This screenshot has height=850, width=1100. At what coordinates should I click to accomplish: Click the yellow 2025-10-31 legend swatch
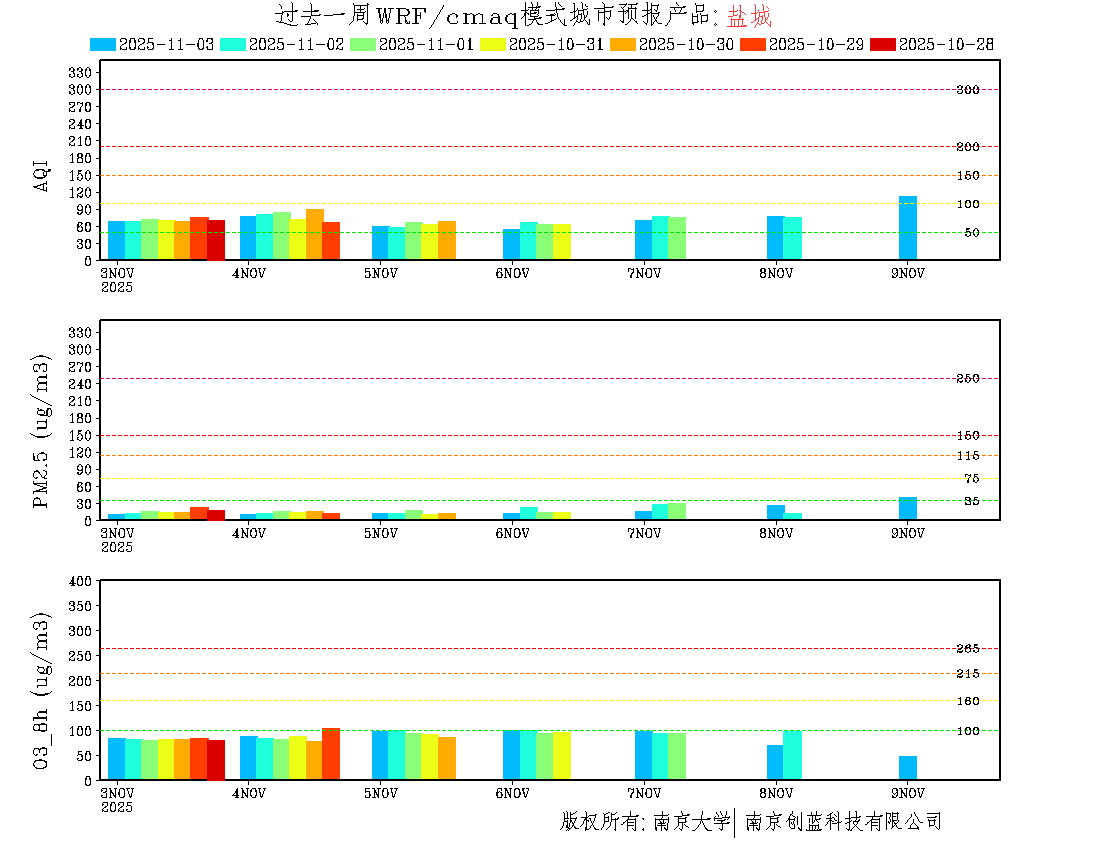pyautogui.click(x=493, y=44)
